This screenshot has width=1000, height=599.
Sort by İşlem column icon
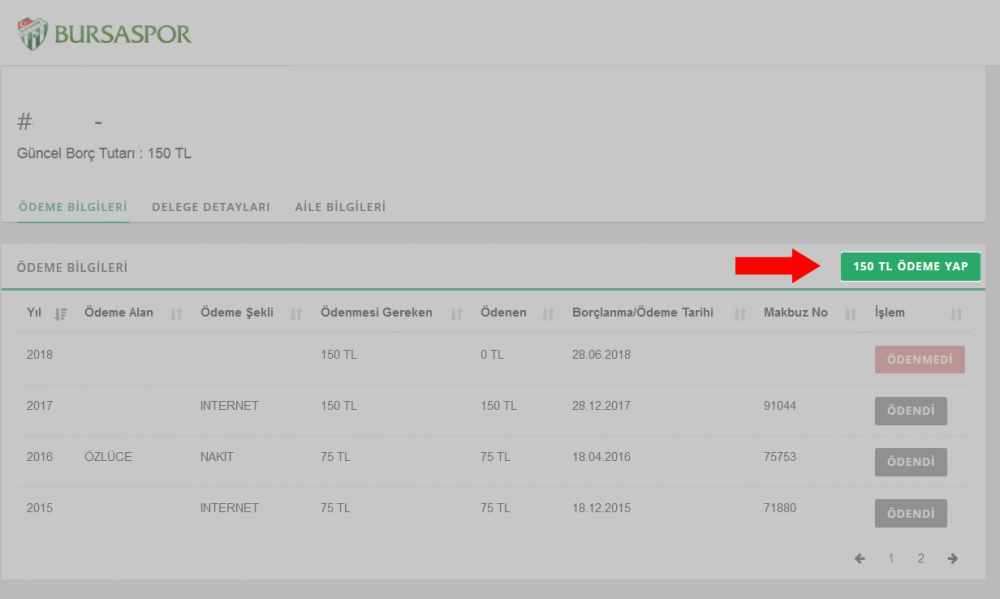[957, 314]
